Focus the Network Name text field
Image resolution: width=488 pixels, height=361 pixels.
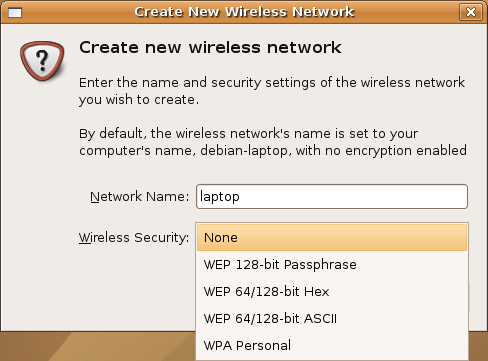point(332,197)
